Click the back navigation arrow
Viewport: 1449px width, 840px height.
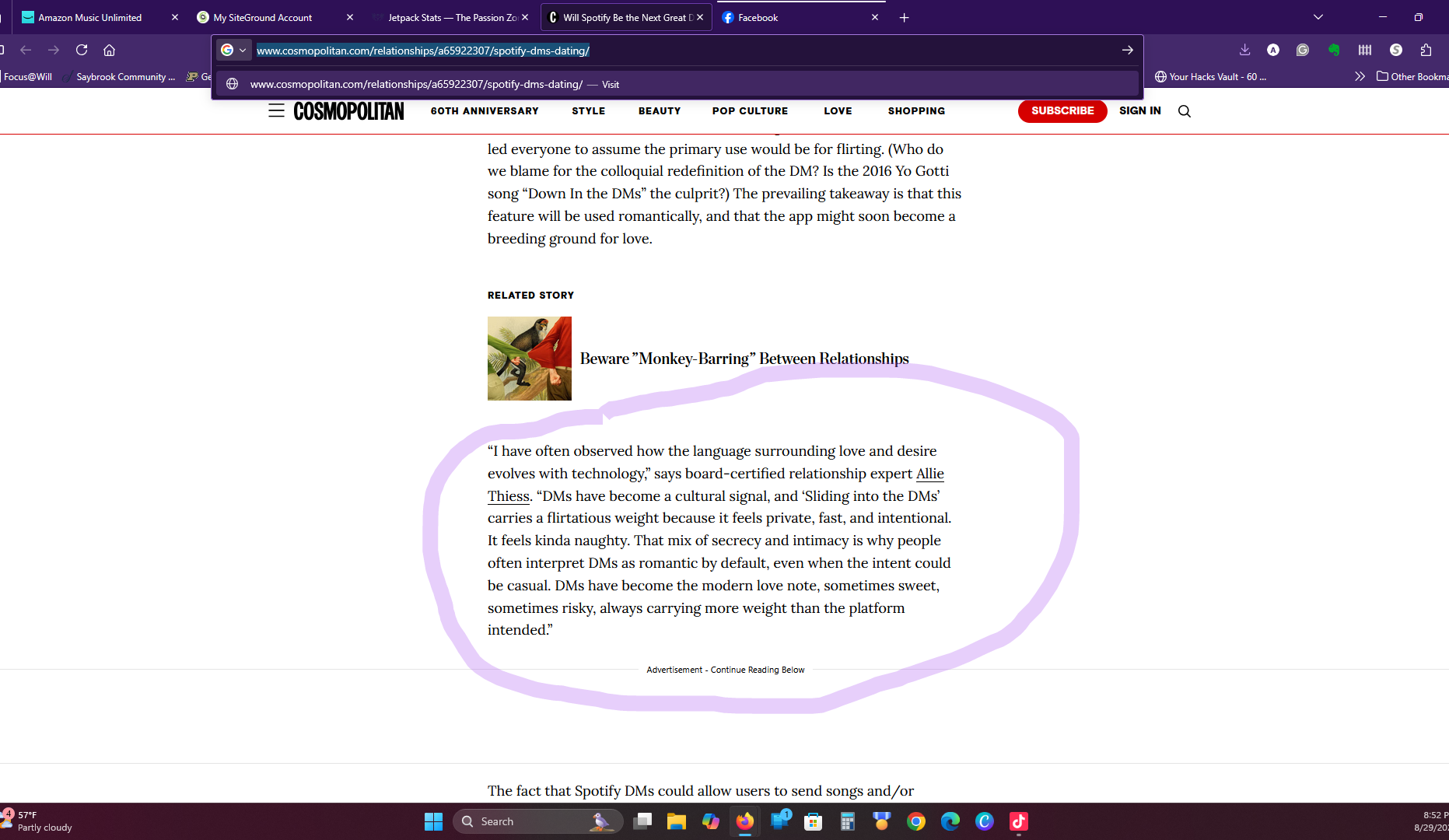coord(26,50)
